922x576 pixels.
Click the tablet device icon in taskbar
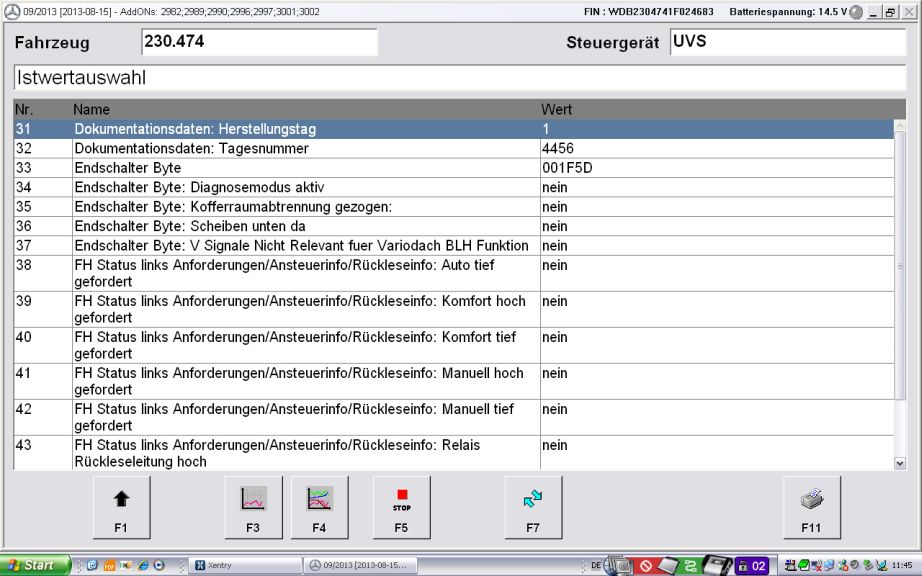(668, 565)
